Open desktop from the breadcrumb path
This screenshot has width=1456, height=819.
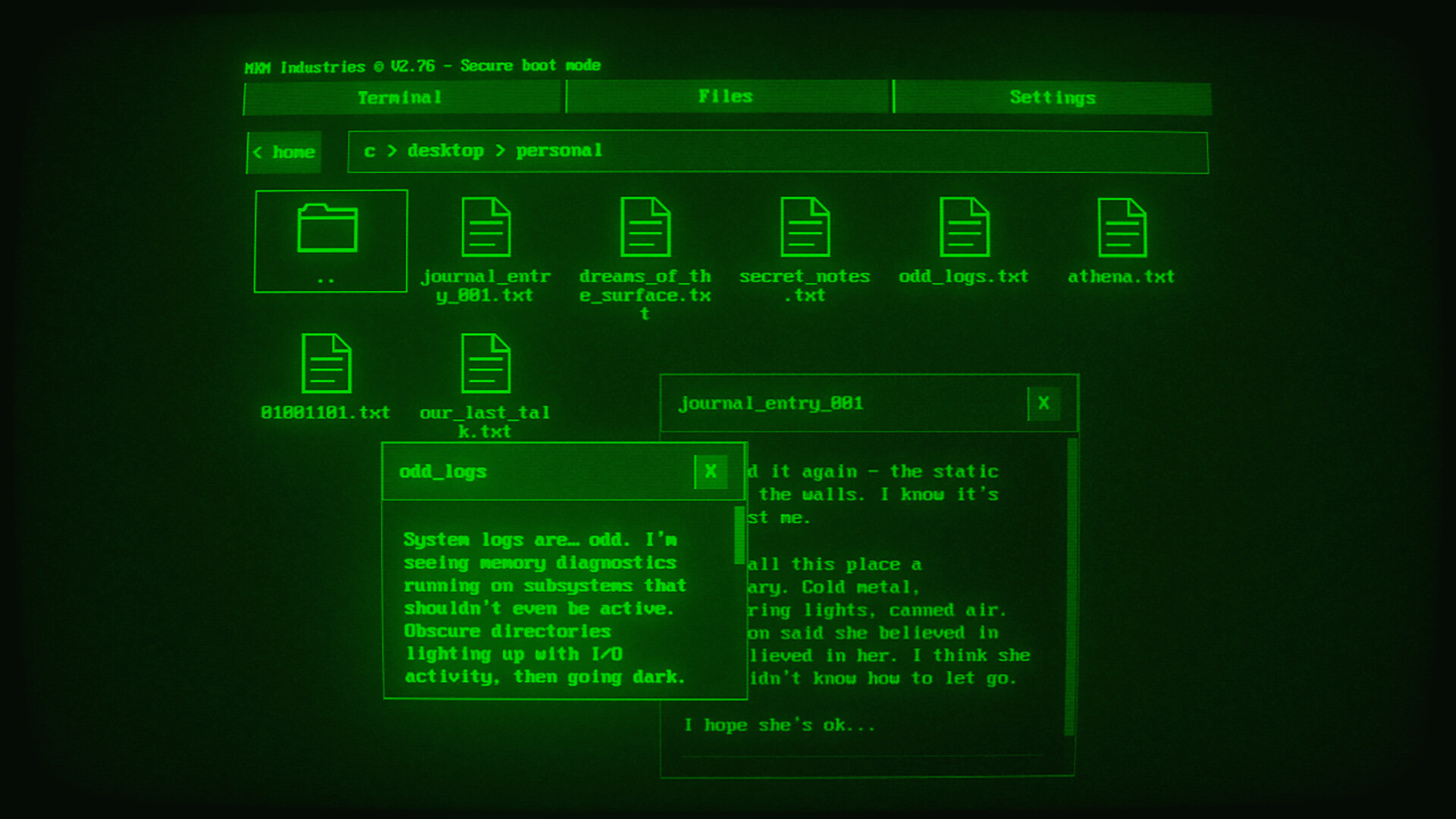click(x=446, y=151)
